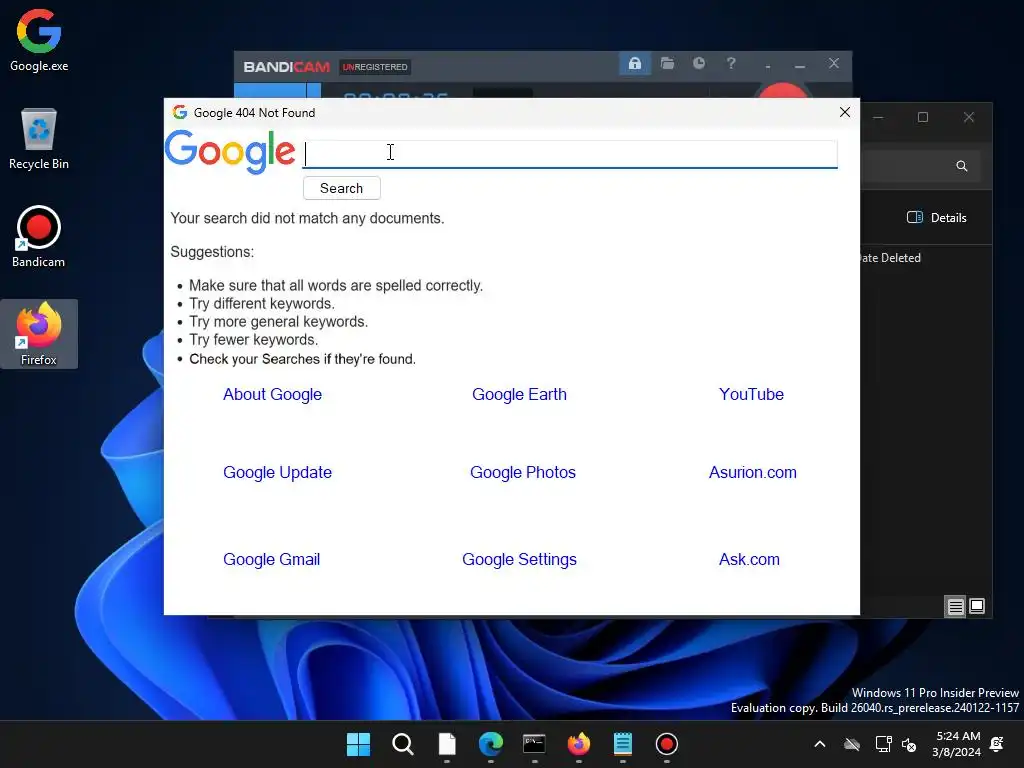Click the muted volume tray icon
This screenshot has width=1024, height=768.
click(908, 744)
